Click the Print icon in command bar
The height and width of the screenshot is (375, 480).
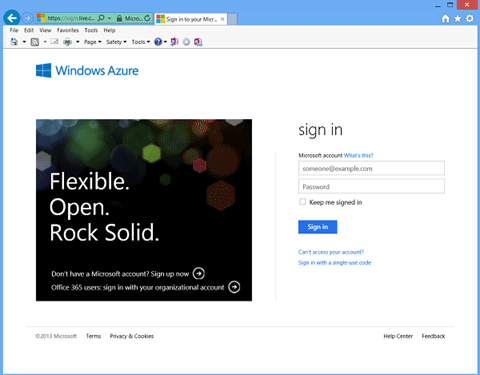coord(67,42)
